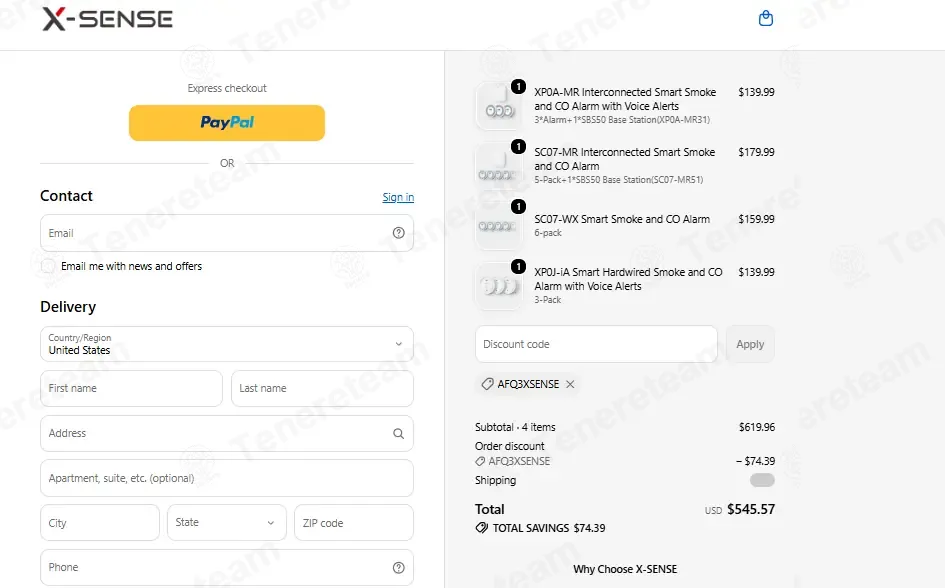The image size is (945, 588).
Task: Click the Subtotal $619.96 amount
Action: point(757,427)
